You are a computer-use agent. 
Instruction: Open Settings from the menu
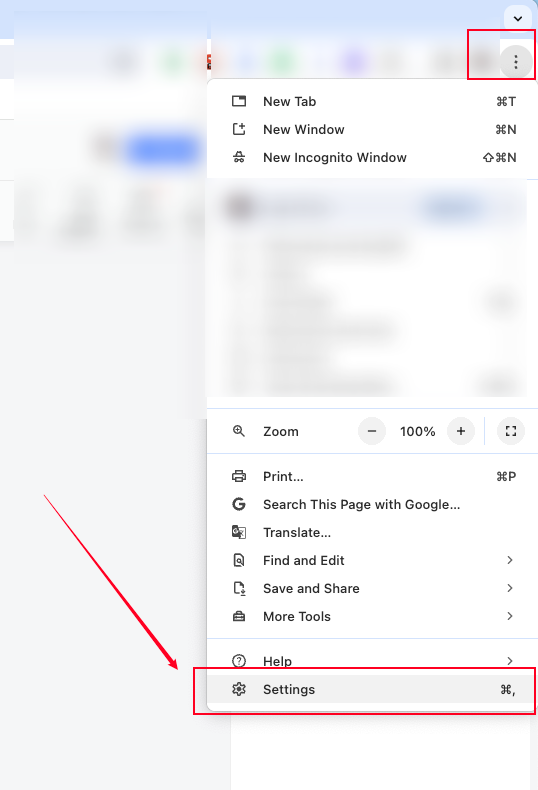(x=374, y=689)
